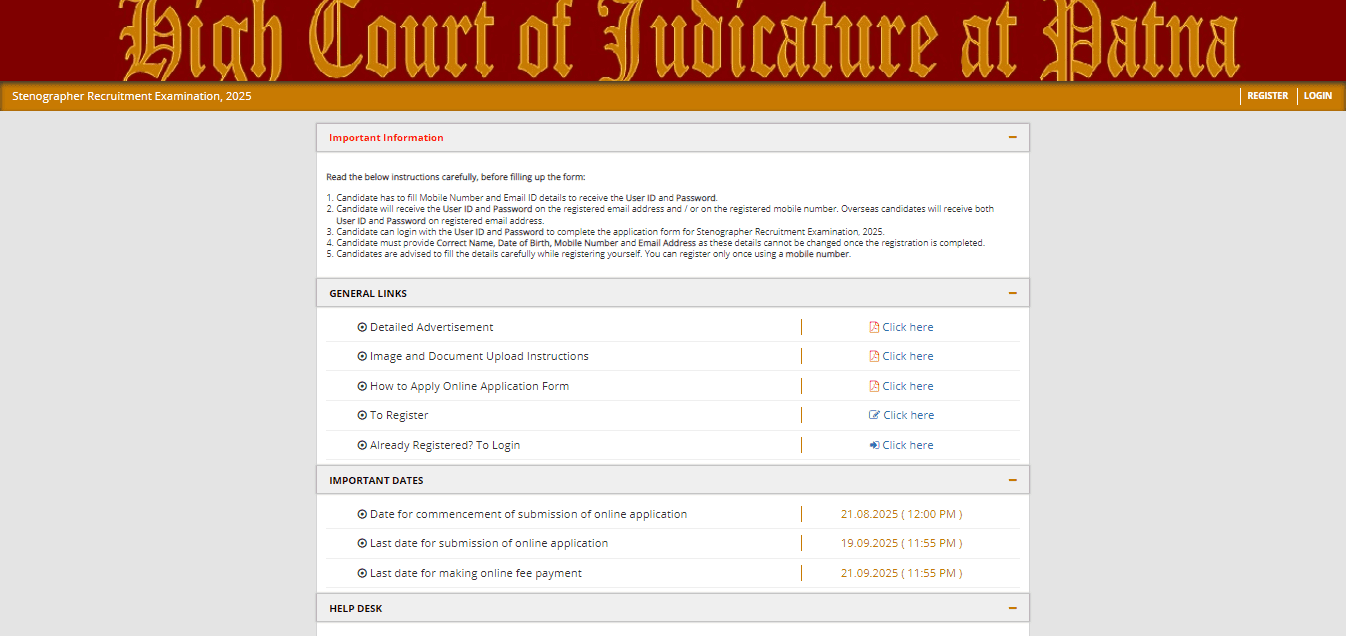
Task: Click the pencil-edit icon beside To Register link
Action: tap(874, 414)
